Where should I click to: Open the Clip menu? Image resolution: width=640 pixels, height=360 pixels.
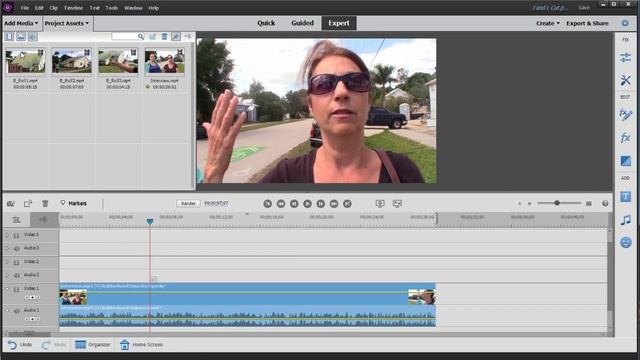click(x=53, y=8)
